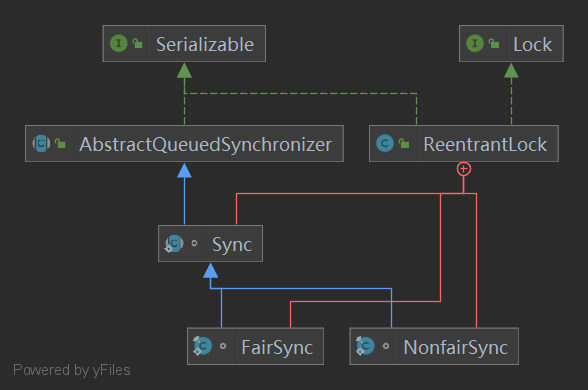
Task: Click the green implements arrowhead below Lock
Action: (x=511, y=70)
